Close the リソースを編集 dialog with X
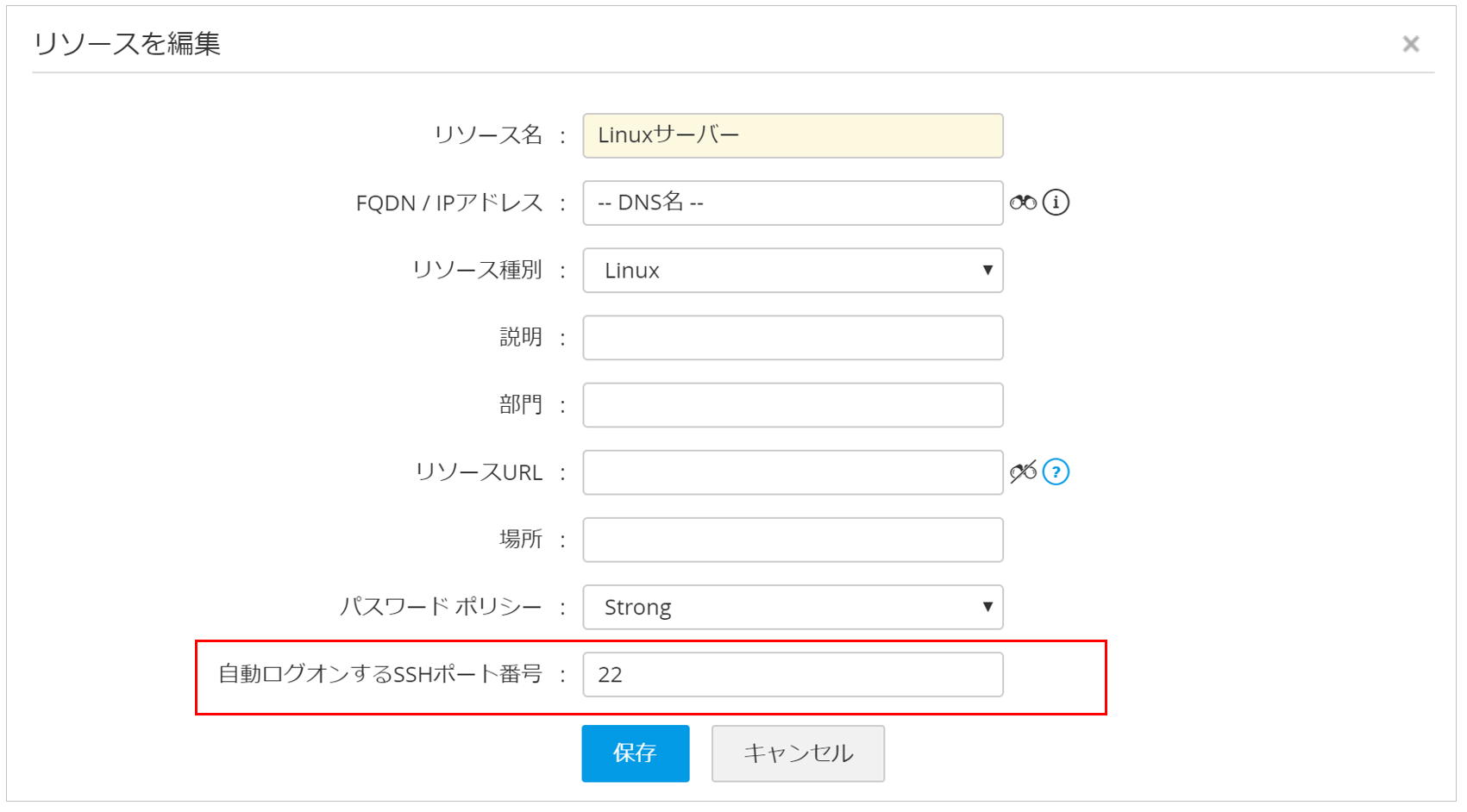 click(x=1410, y=44)
